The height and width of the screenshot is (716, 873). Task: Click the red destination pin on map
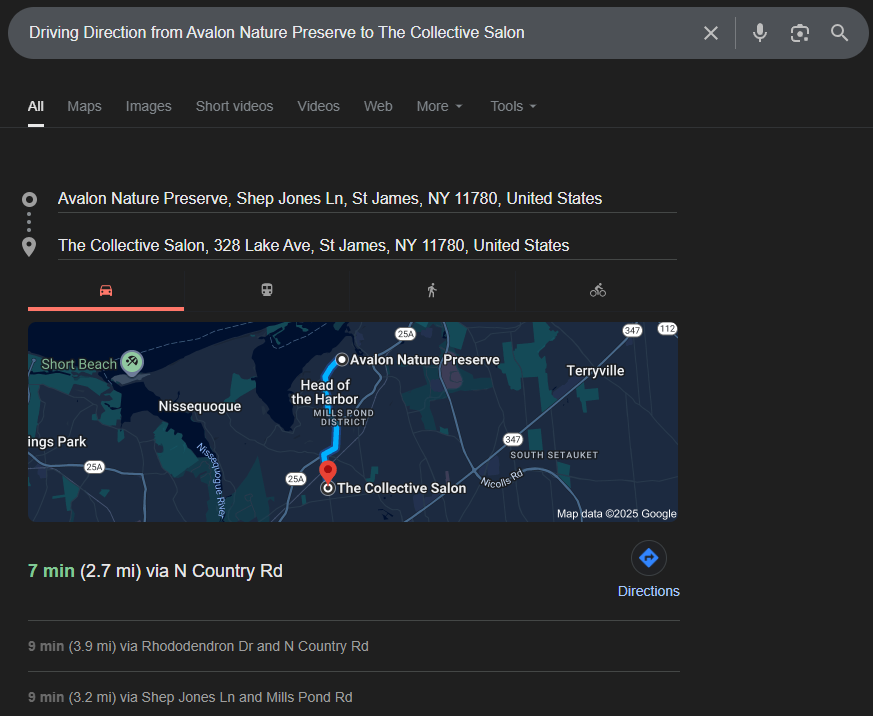tap(327, 471)
